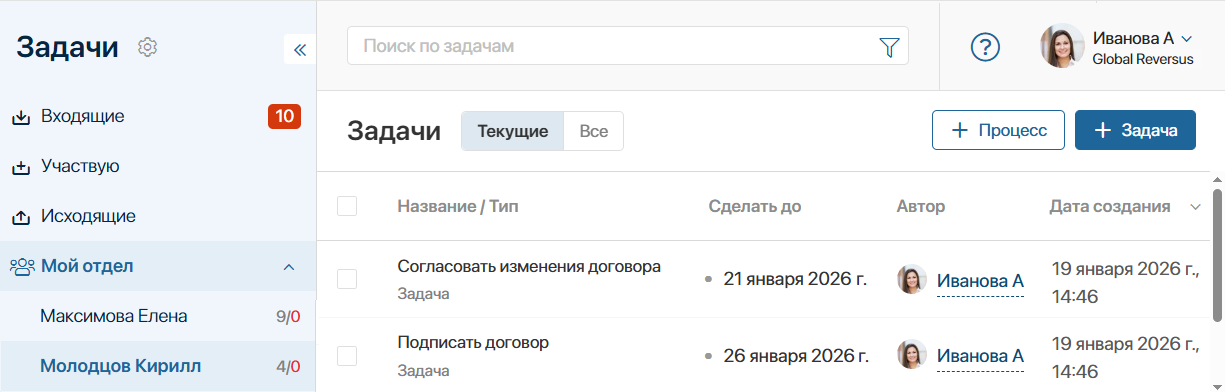
Task: Click the 4/0 counter beside Молодцов Кирилл
Action: click(x=288, y=367)
